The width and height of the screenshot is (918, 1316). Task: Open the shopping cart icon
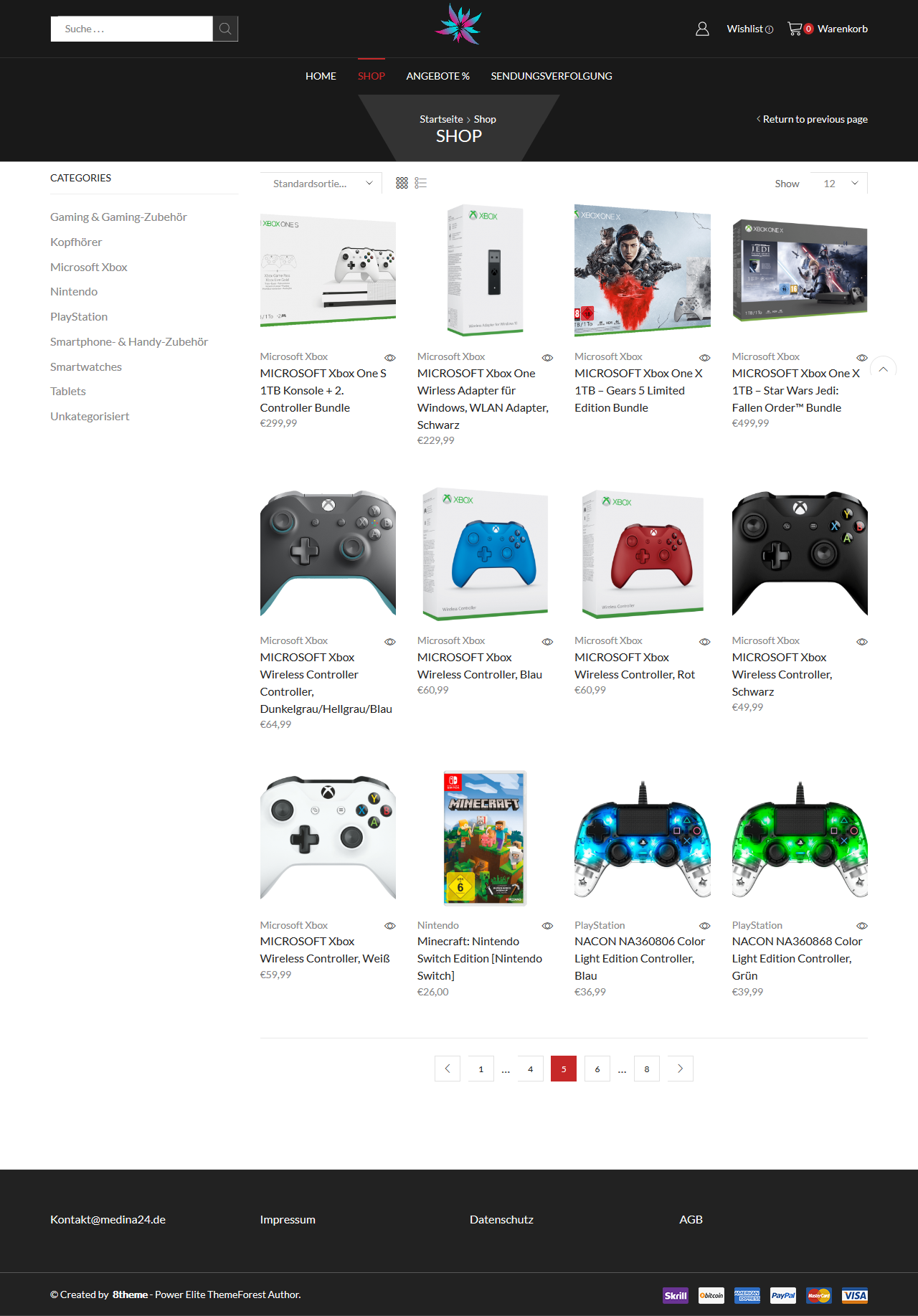(x=795, y=29)
